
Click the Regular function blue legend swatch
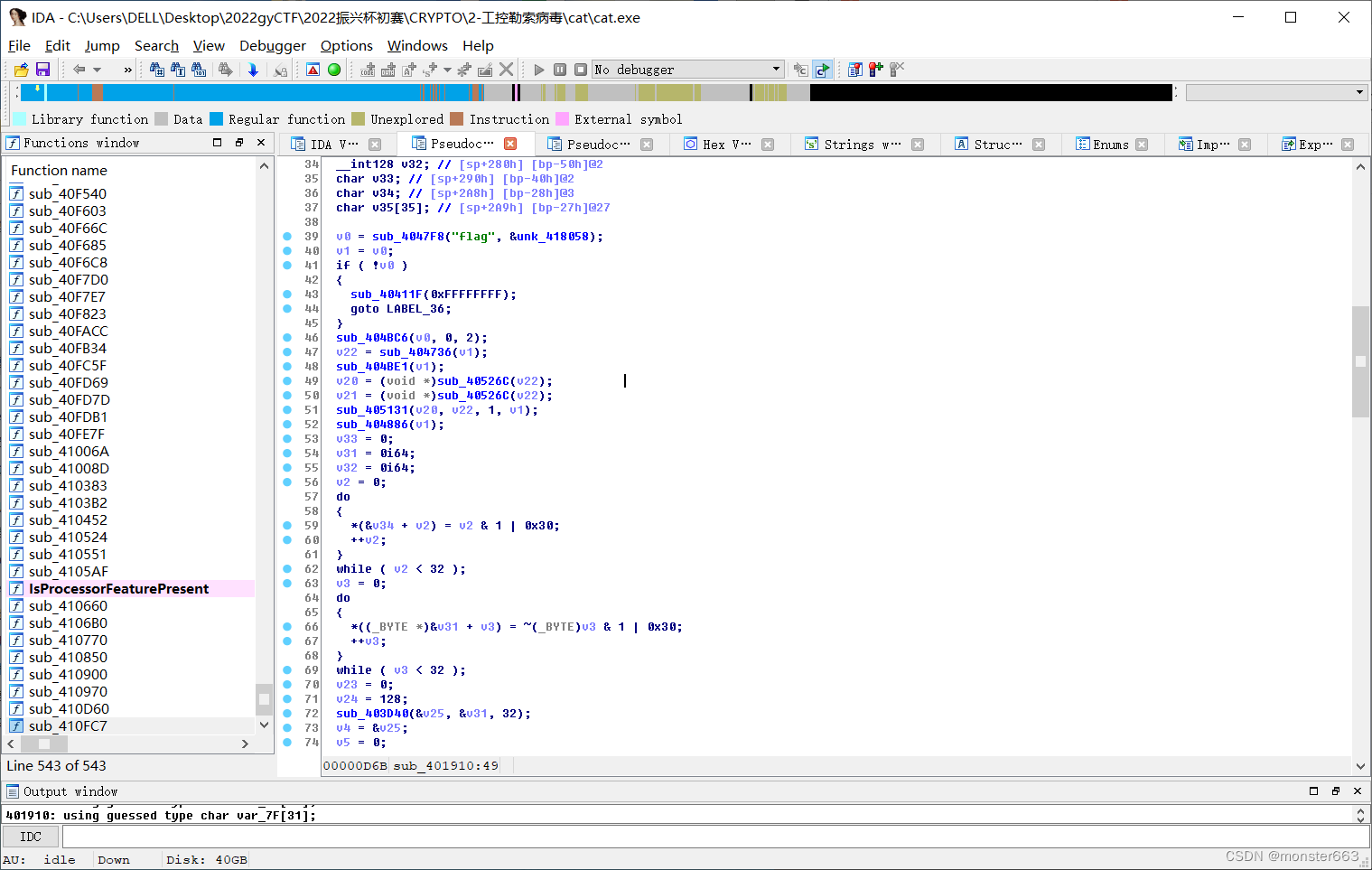[x=216, y=119]
